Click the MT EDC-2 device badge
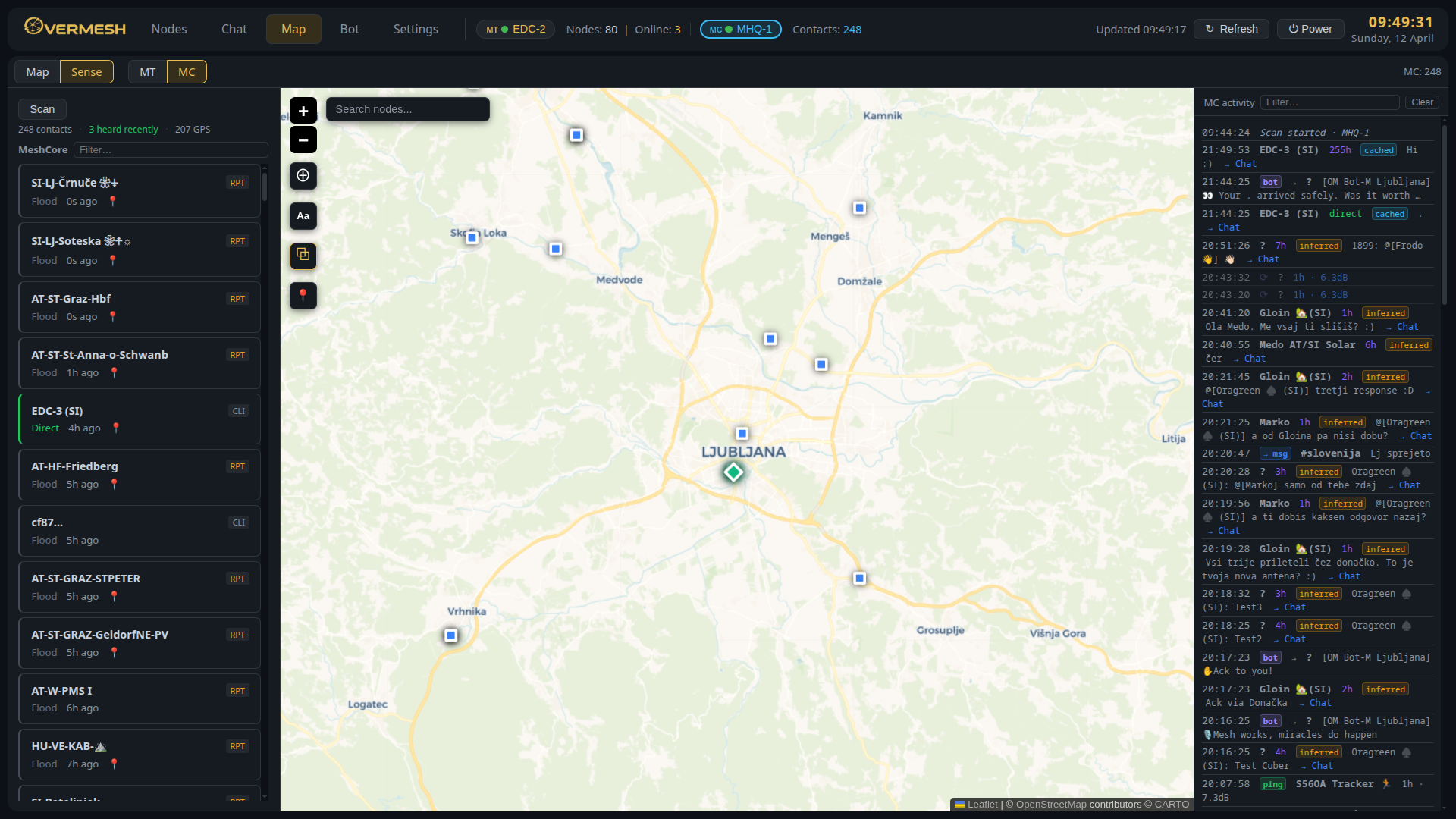Image resolution: width=1456 pixels, height=819 pixels. point(516,30)
